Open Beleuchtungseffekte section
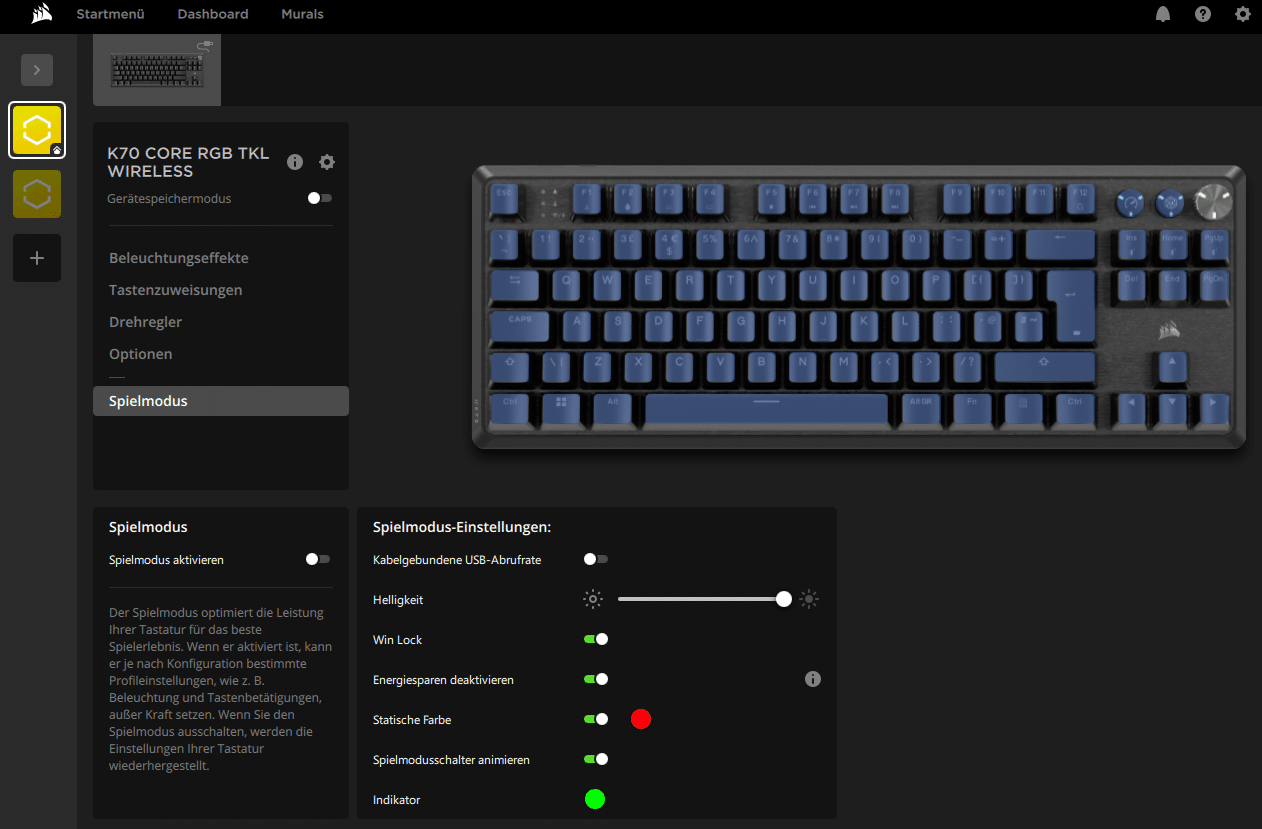The width and height of the screenshot is (1262, 829). (179, 258)
